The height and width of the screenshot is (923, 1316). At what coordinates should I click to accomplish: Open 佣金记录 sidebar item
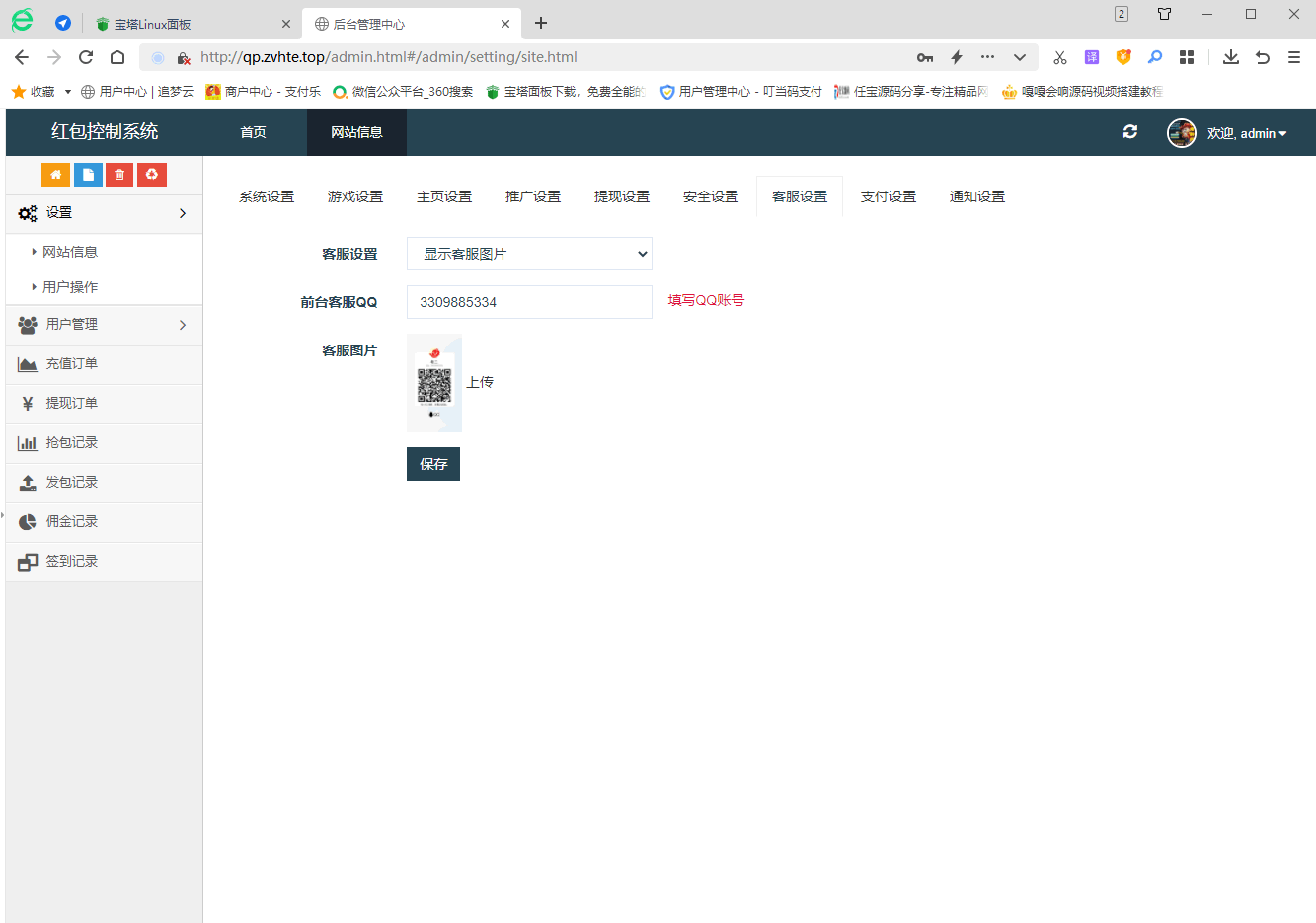pyautogui.click(x=71, y=522)
